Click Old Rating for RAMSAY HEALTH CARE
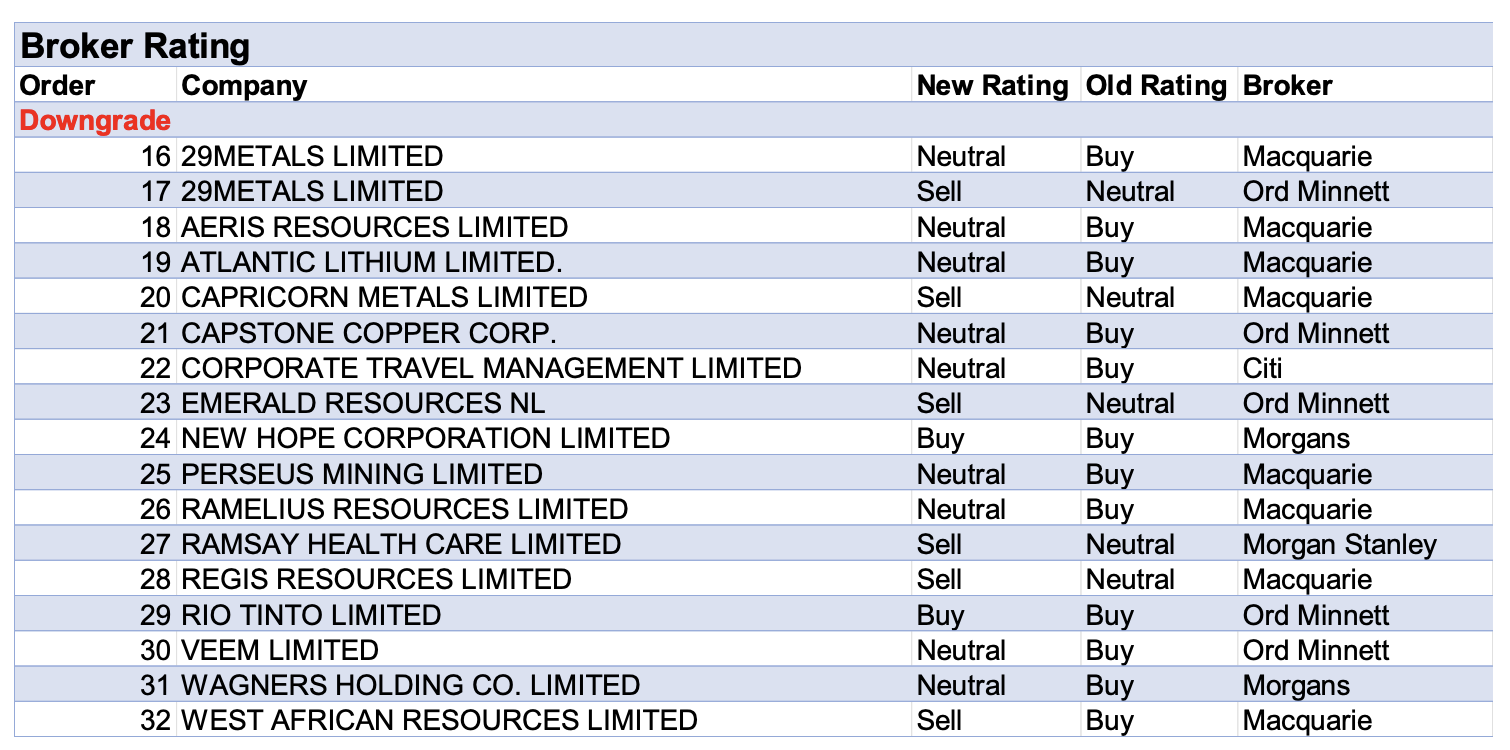The width and height of the screenshot is (1510, 750). click(1130, 544)
